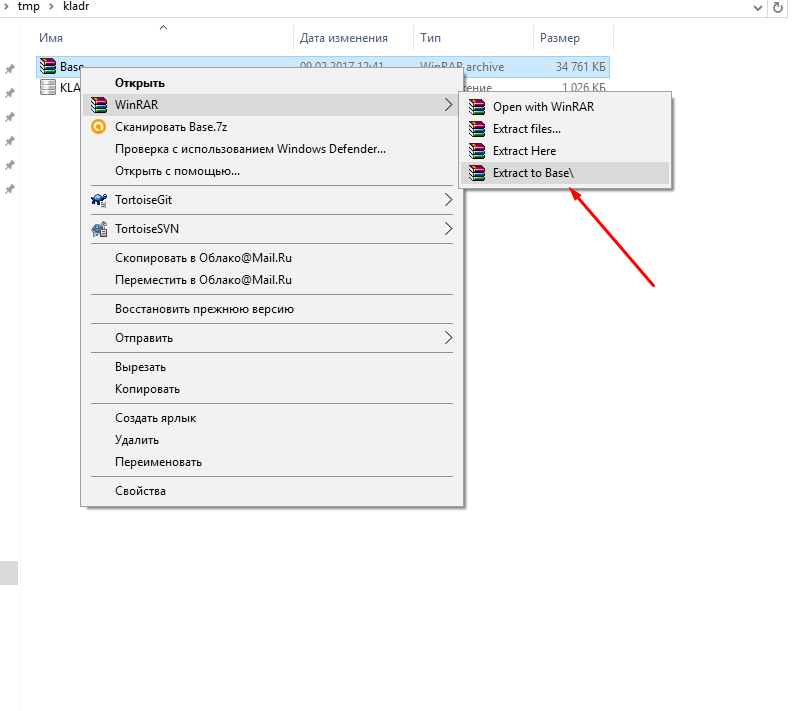Viewport: 795px width, 711px height.
Task: Click the topmost pin icon in sidebar
Action: (x=10, y=69)
